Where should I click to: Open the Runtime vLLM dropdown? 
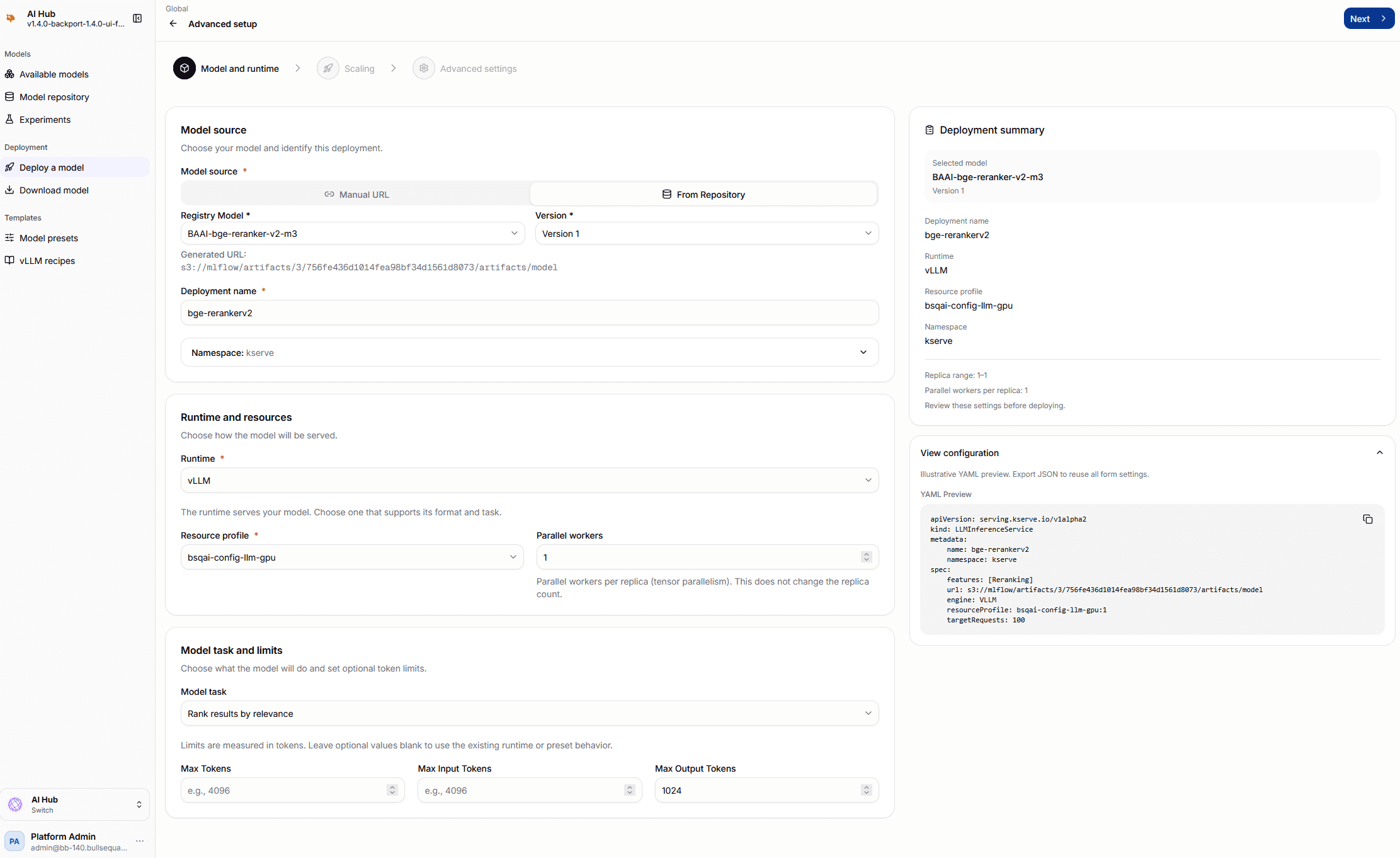(530, 480)
